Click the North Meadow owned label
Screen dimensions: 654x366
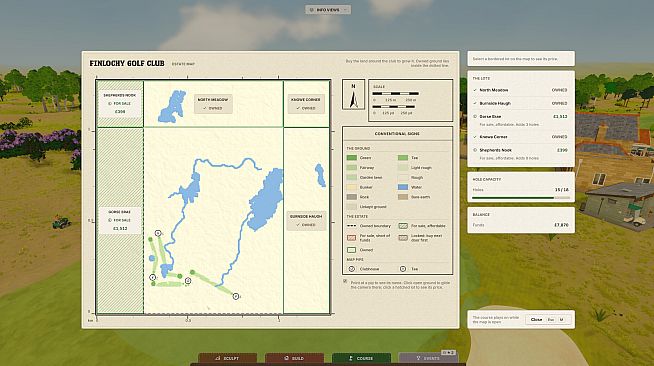pos(213,104)
